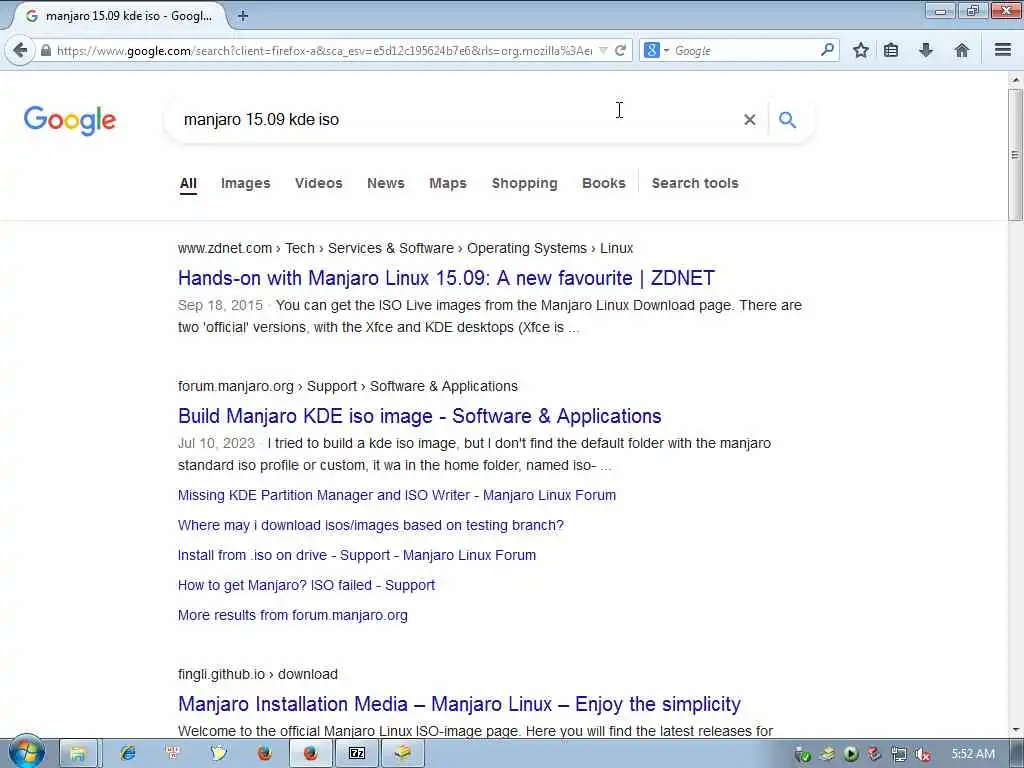Viewport: 1024px width, 768px height.
Task: Click the 'Jul 10, 2023' date text
Action: (x=216, y=443)
